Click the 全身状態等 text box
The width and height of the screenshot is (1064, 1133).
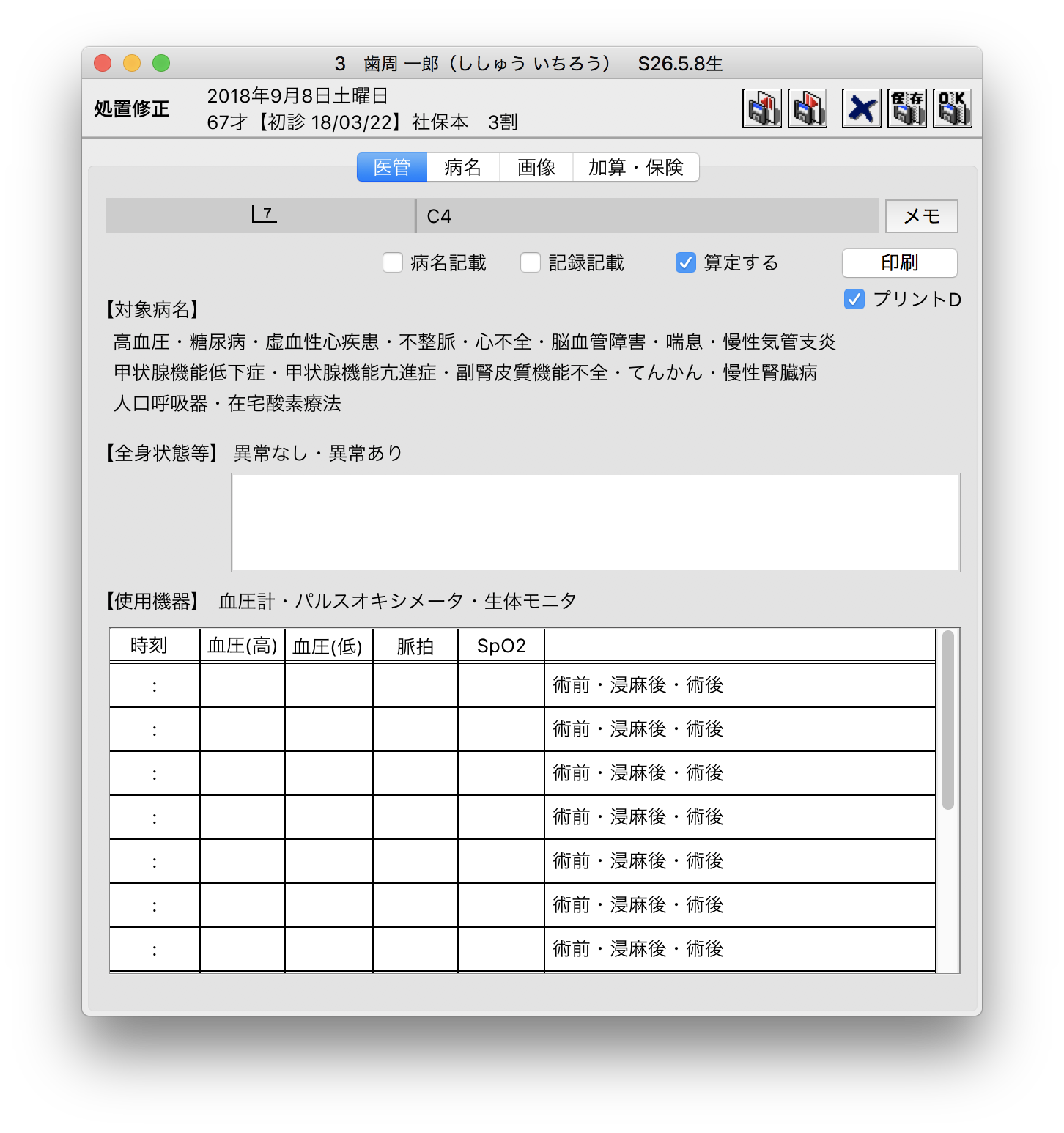[595, 522]
